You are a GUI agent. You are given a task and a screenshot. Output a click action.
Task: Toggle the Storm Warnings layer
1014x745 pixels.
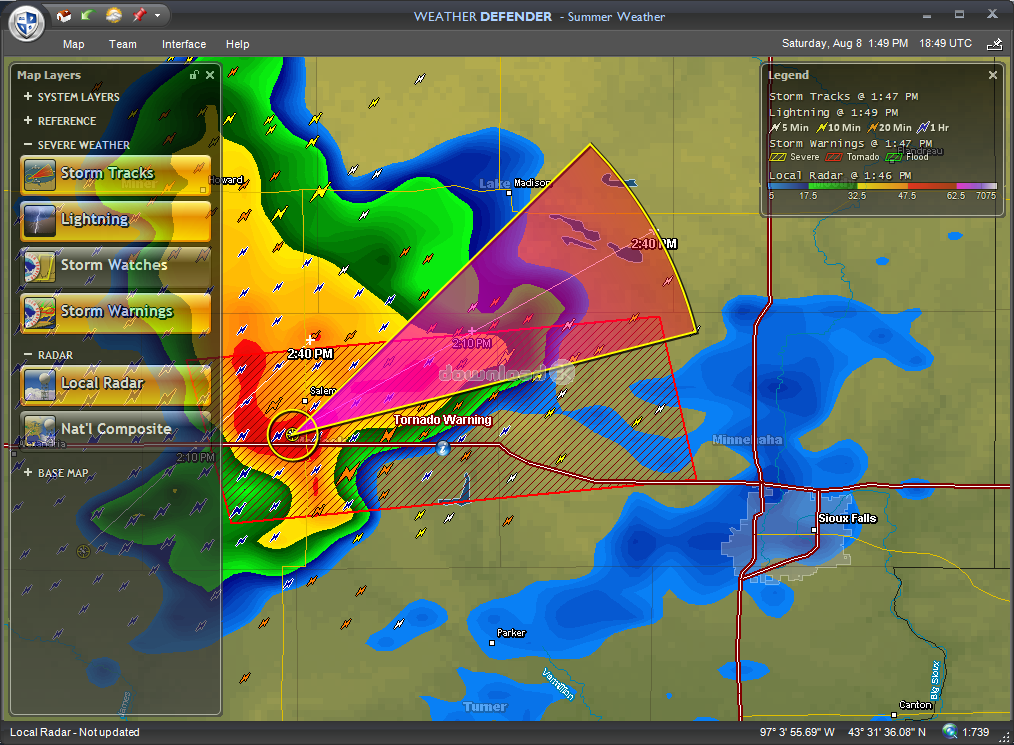click(x=116, y=312)
